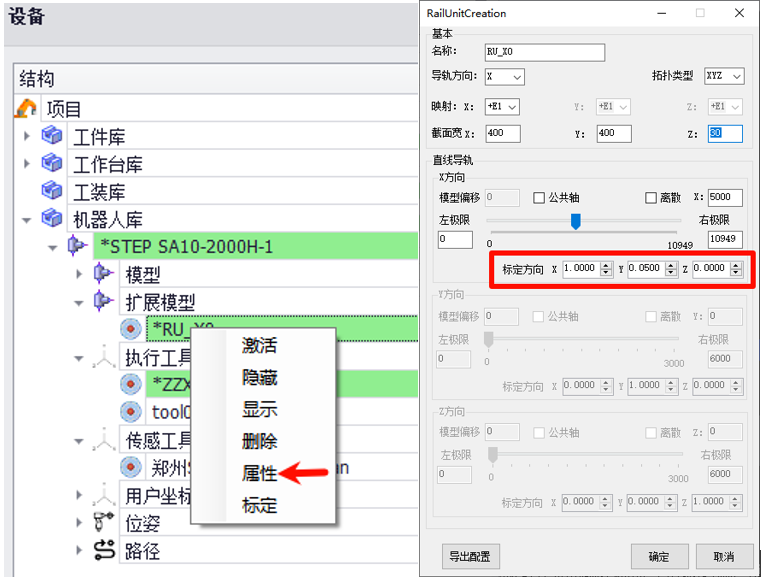Screen dimensions: 766x580
Task: Click the 路径 path icon
Action: click(x=103, y=550)
